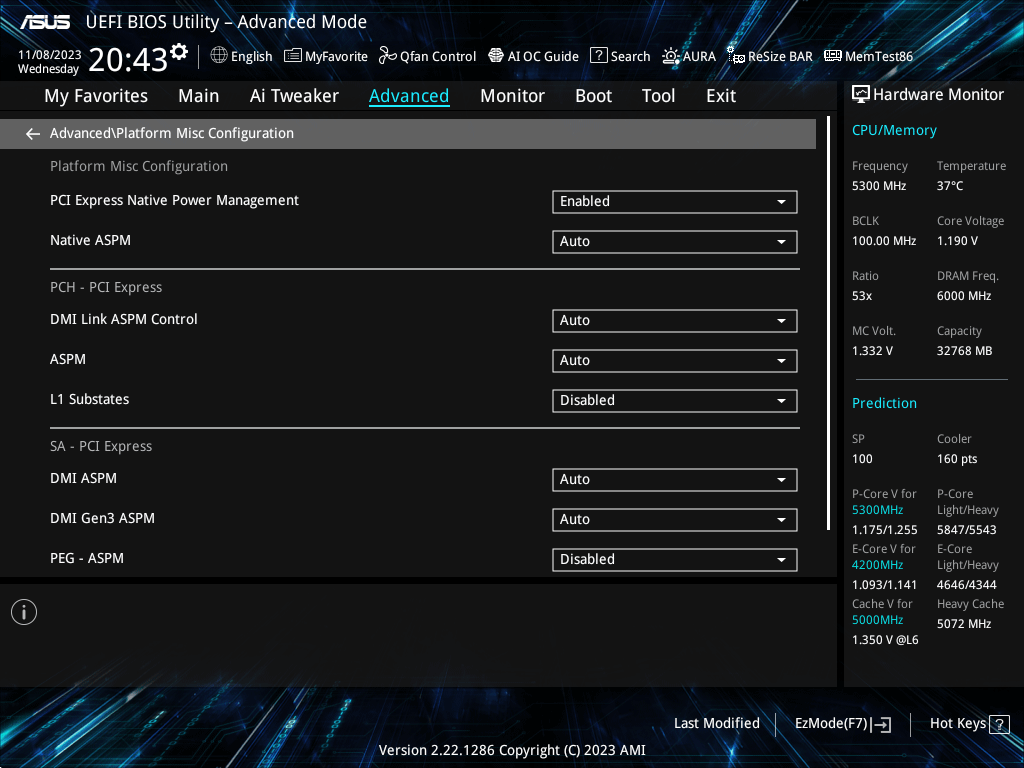Click the 4200MHz E-Core link text
This screenshot has width=1024, height=768.
click(x=877, y=565)
